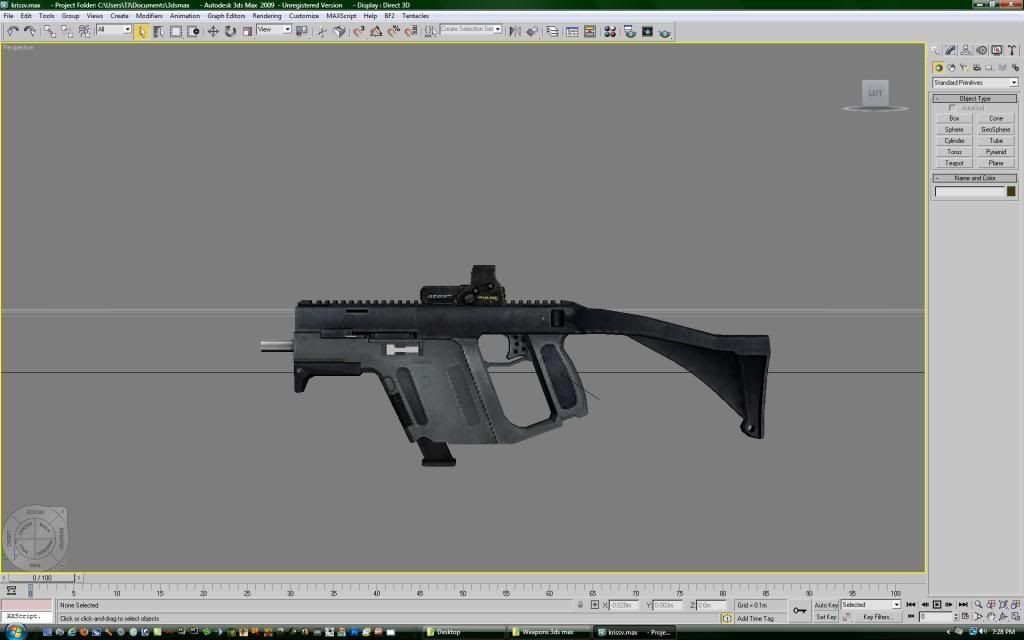The width and height of the screenshot is (1024, 640).
Task: Select the Cameras category icon
Action: click(x=977, y=67)
